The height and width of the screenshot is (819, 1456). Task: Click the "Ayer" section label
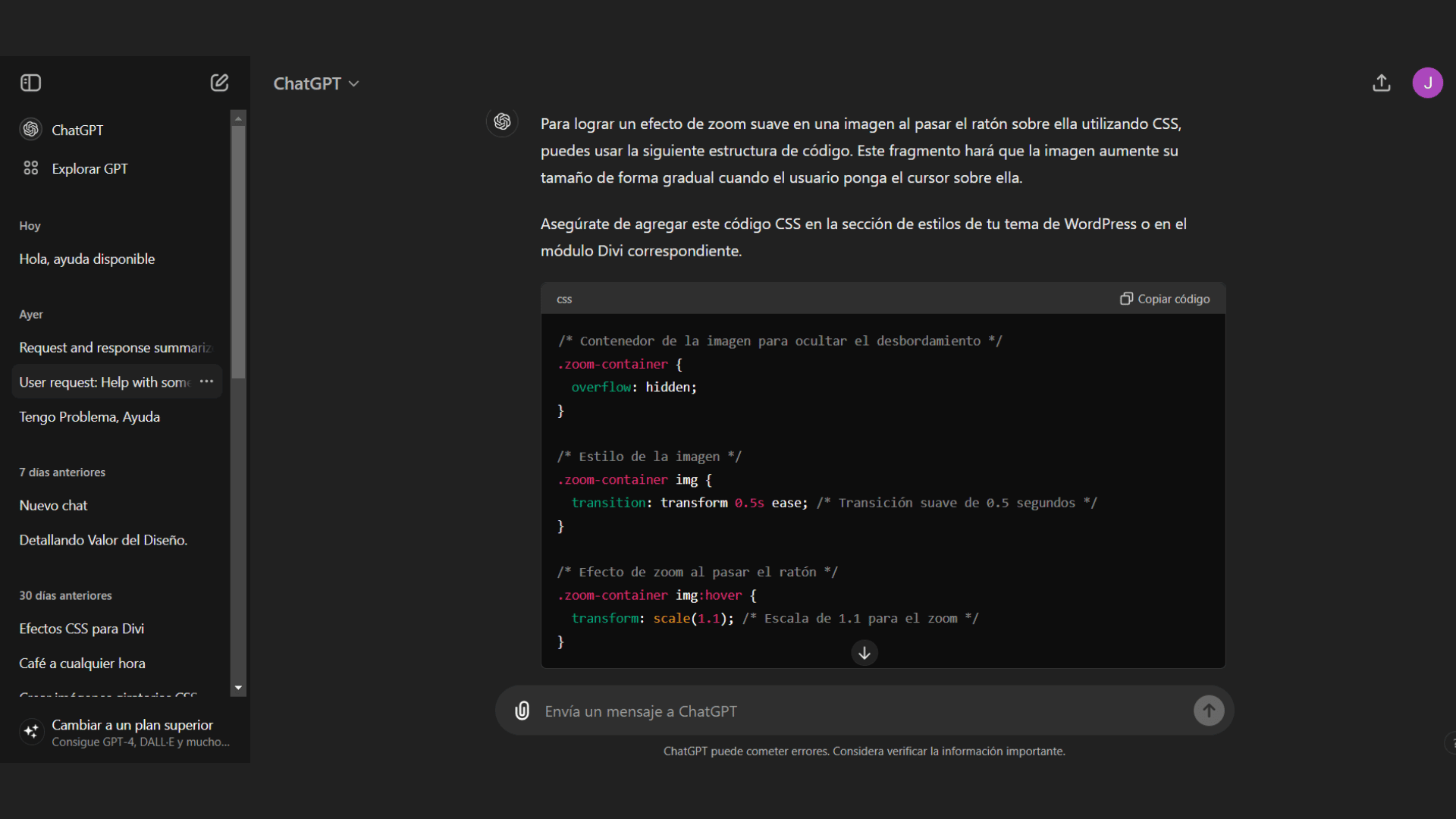click(31, 314)
